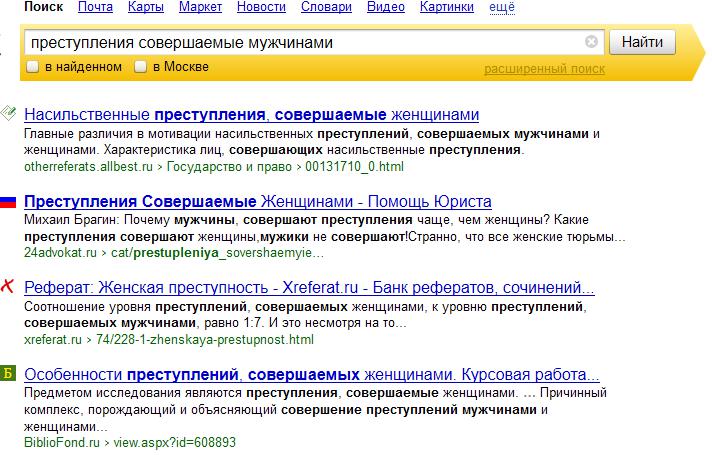The image size is (712, 455).
Task: Open the 00131710_0.html URL link
Action: [x=354, y=167]
